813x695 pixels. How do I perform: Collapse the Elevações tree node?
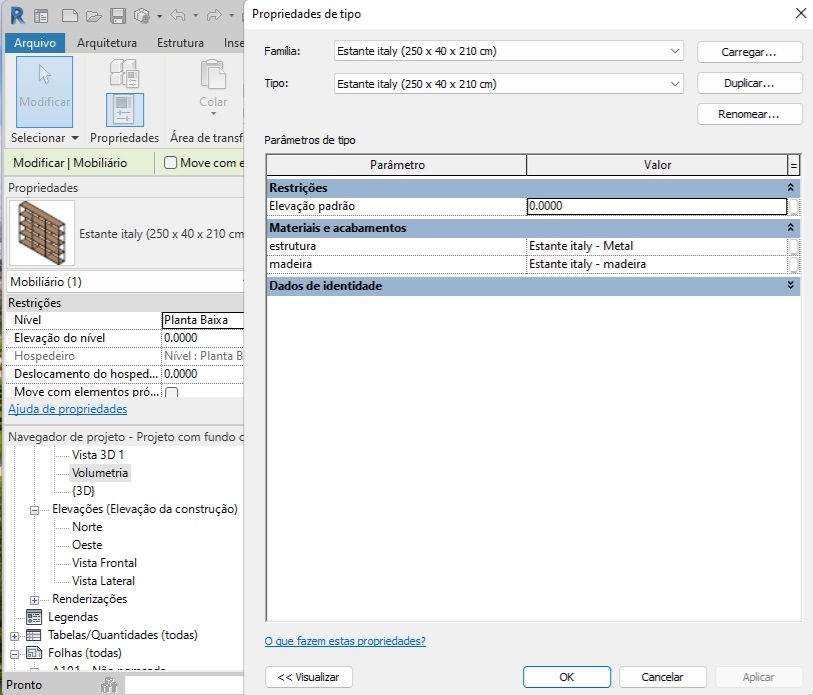tap(34, 510)
